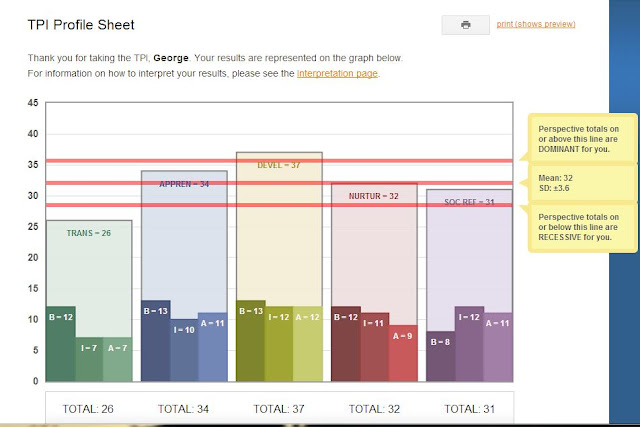The height and width of the screenshot is (427, 640).
Task: Click the DEVEL = 37 bar label
Action: point(279,165)
